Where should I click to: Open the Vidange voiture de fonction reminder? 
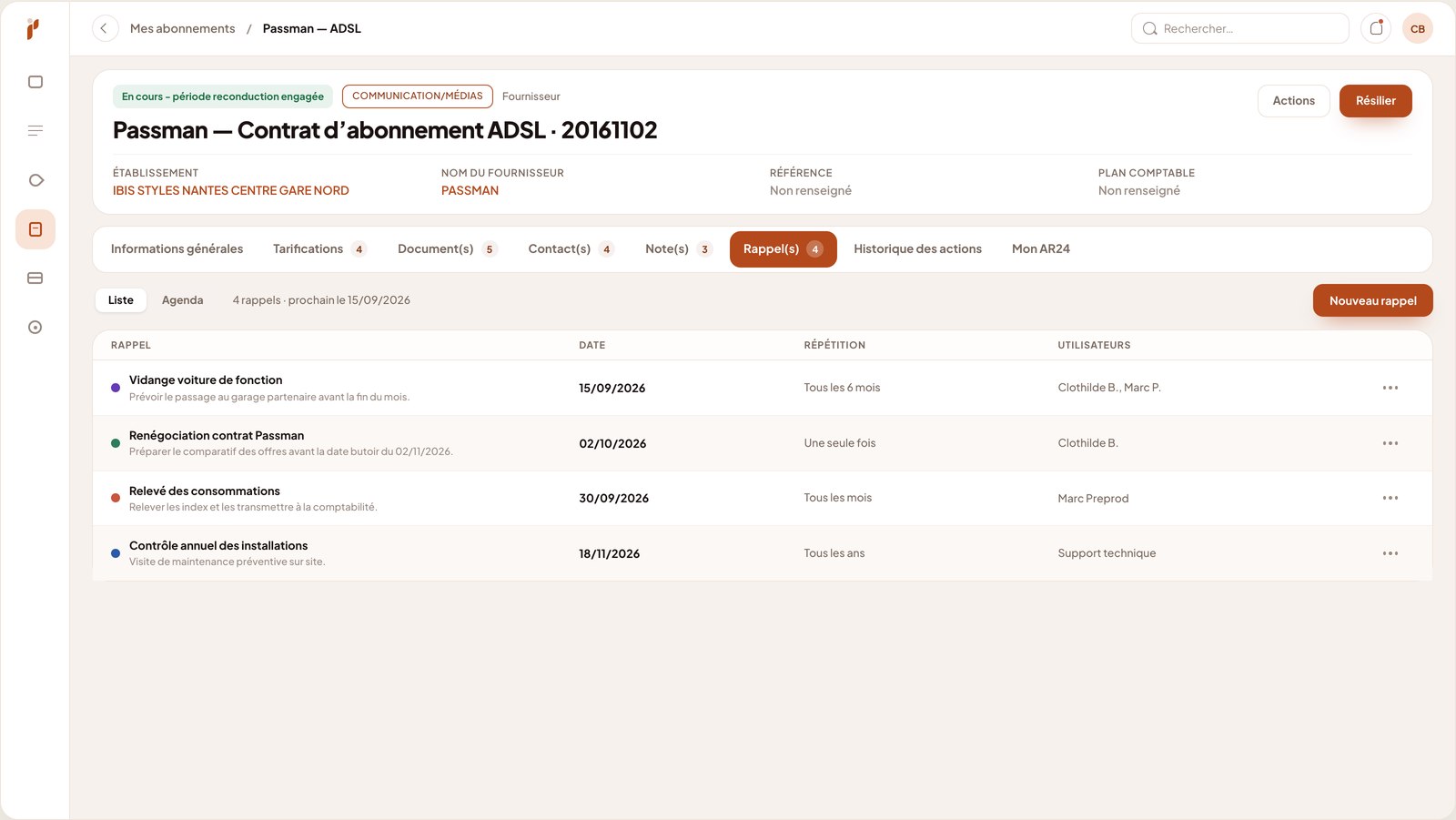click(x=206, y=380)
